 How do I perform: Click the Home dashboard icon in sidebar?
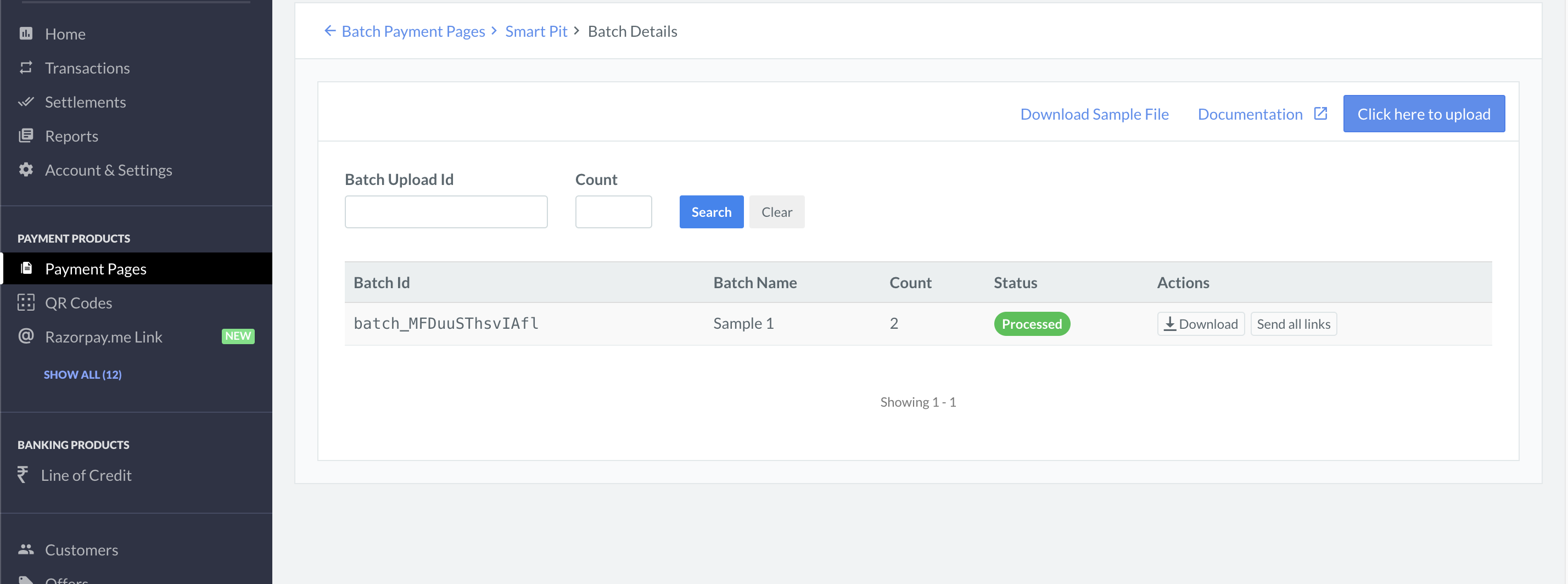(x=26, y=33)
